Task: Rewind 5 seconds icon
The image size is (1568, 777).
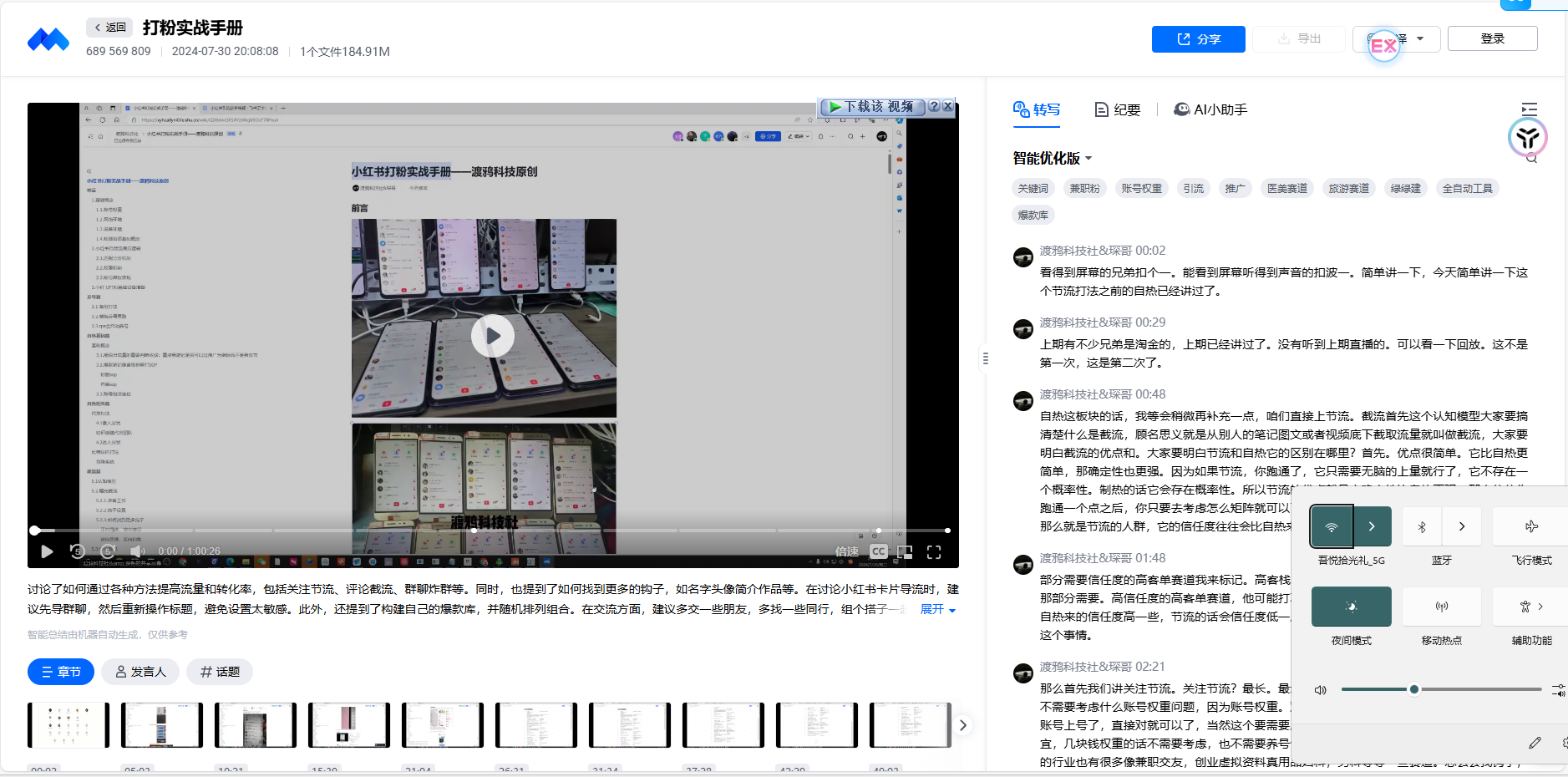Action: (x=77, y=551)
